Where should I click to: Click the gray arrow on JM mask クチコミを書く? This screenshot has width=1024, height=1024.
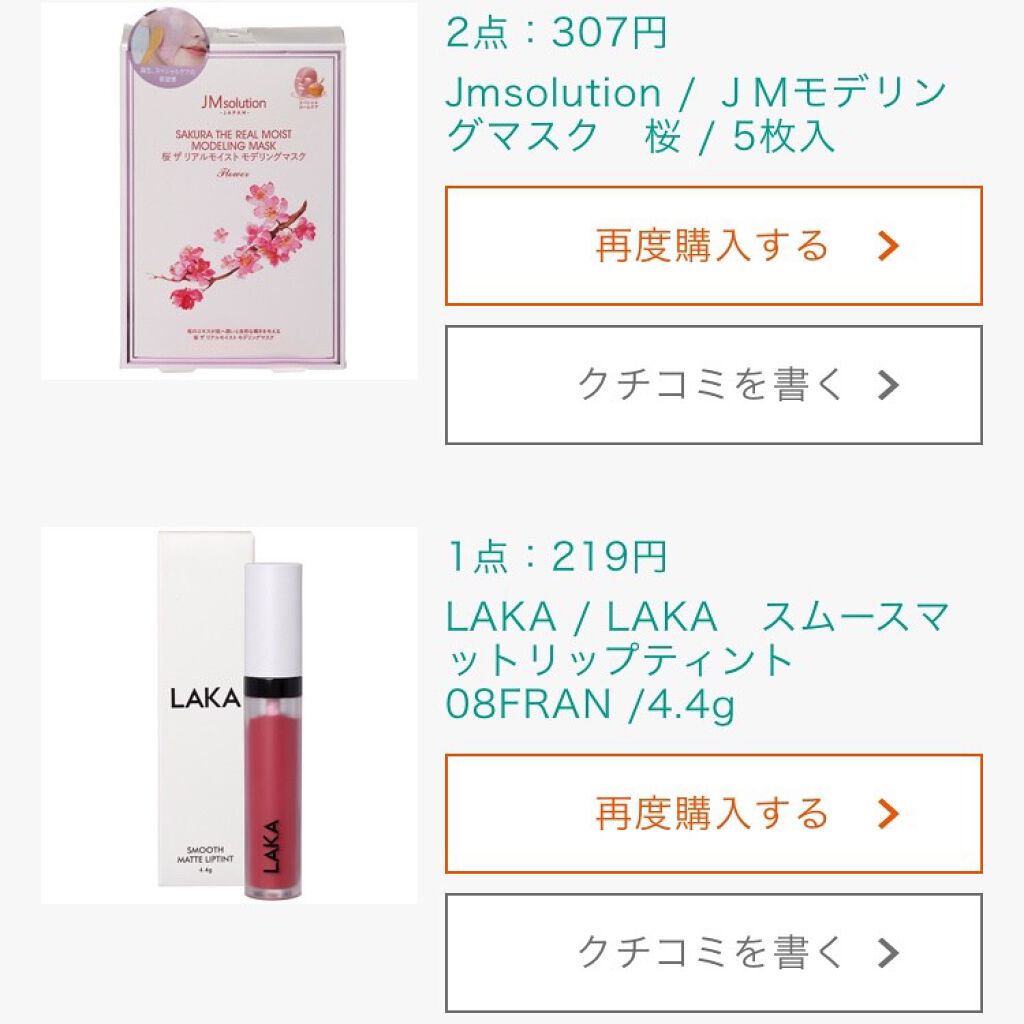(x=888, y=385)
